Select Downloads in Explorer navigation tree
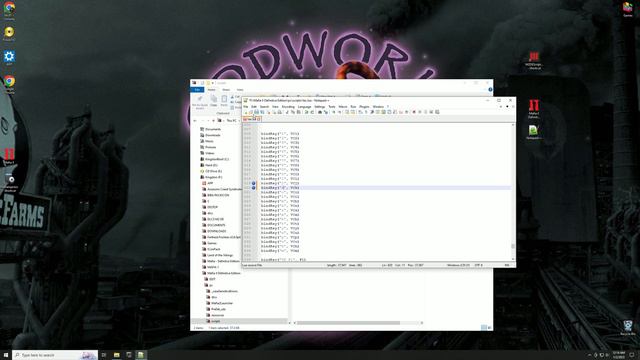Screen dimensions: 640x360 [213, 135]
